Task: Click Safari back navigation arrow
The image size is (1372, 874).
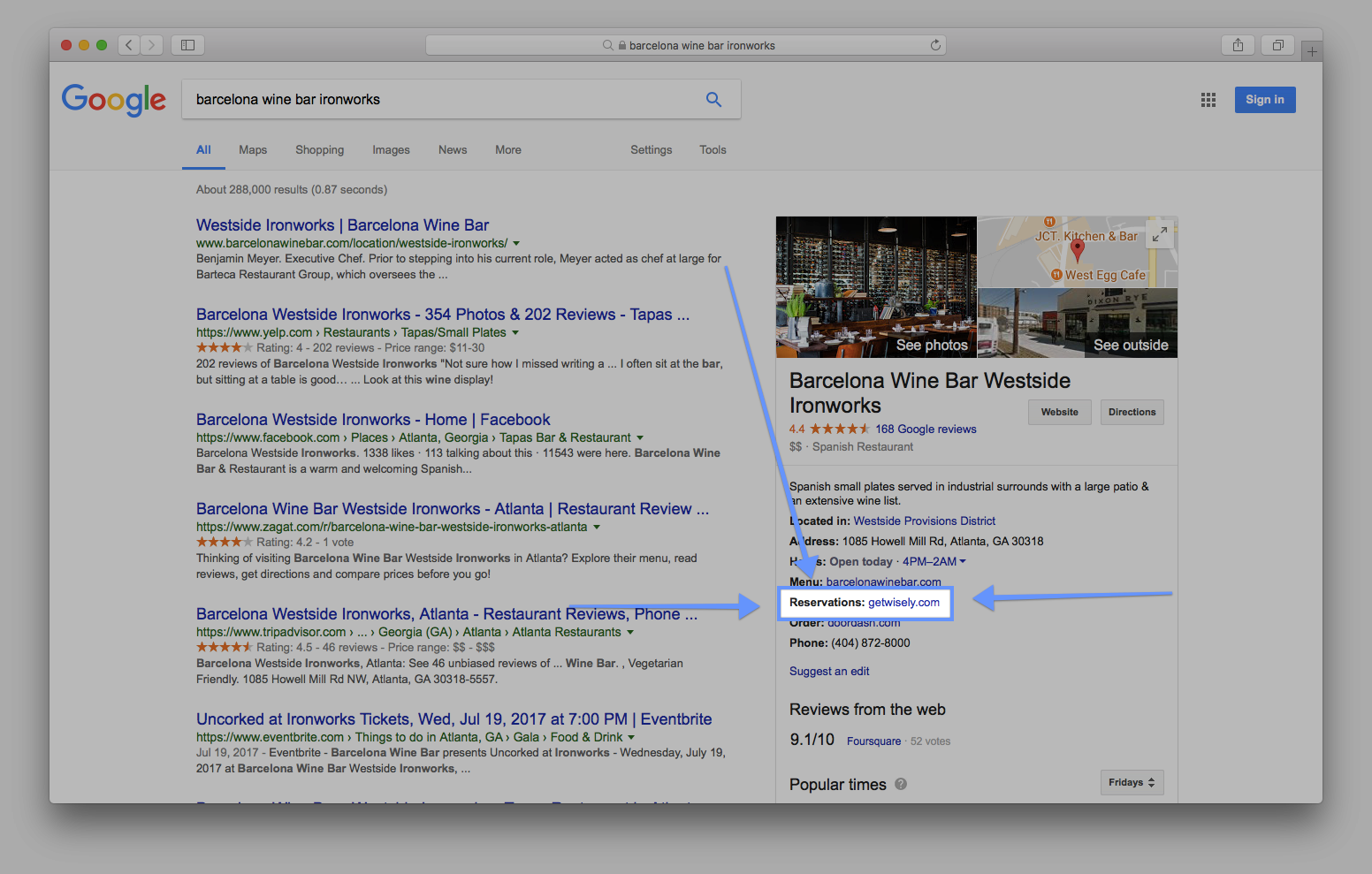Action: 129,44
